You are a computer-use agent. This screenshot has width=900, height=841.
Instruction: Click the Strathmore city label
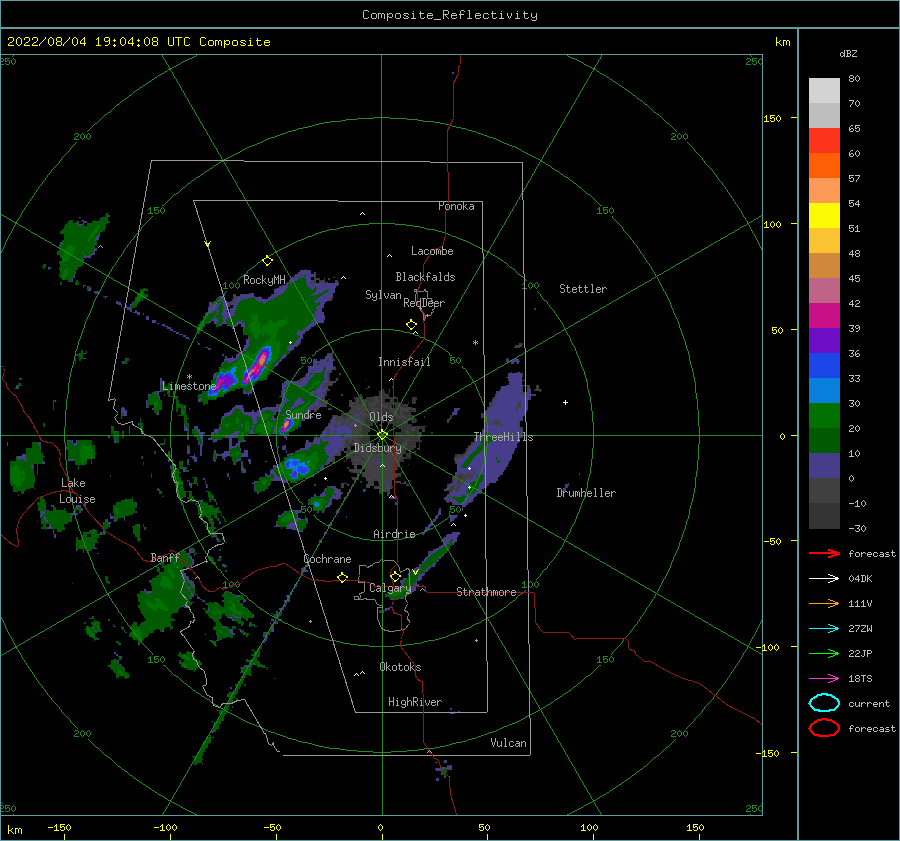486,592
